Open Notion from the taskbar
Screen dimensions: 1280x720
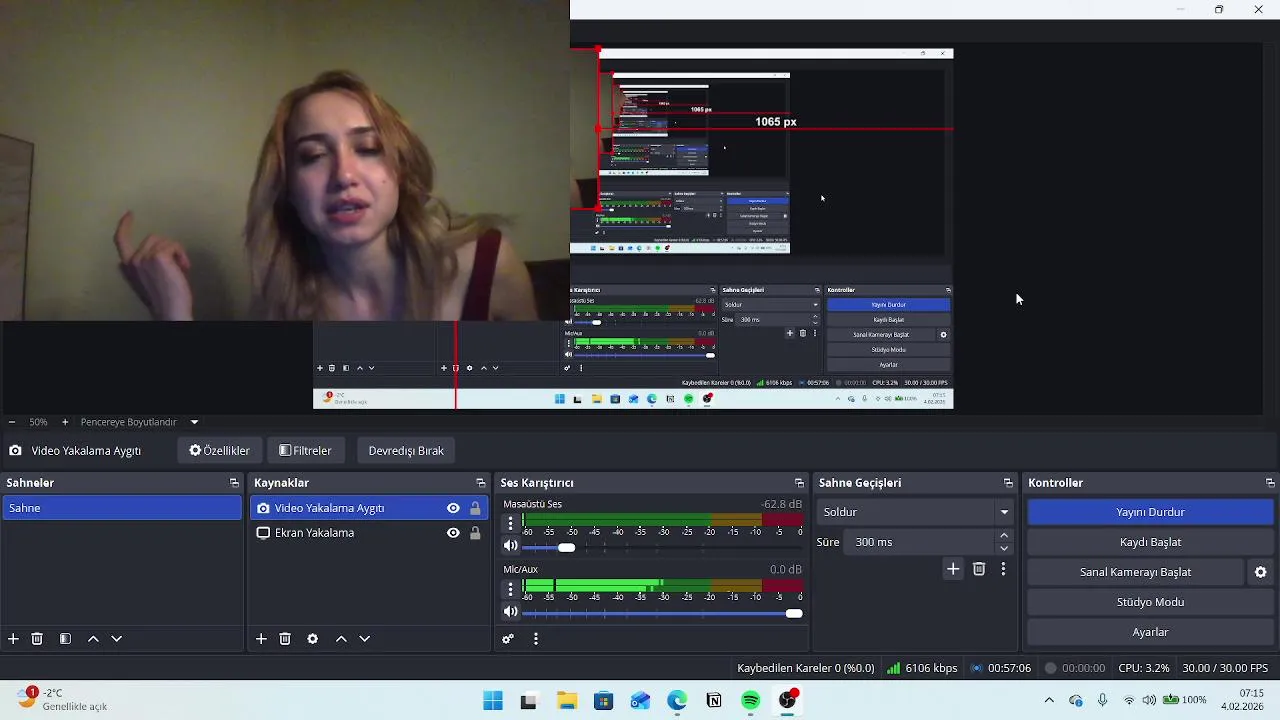[714, 701]
